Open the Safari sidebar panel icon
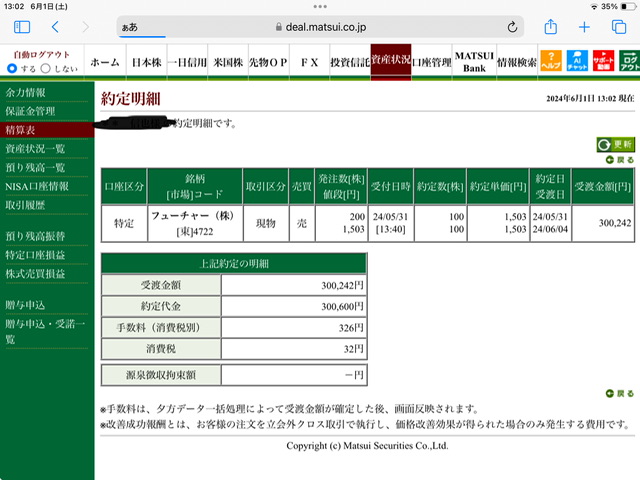This screenshot has height=480, width=640. click(x=22, y=27)
